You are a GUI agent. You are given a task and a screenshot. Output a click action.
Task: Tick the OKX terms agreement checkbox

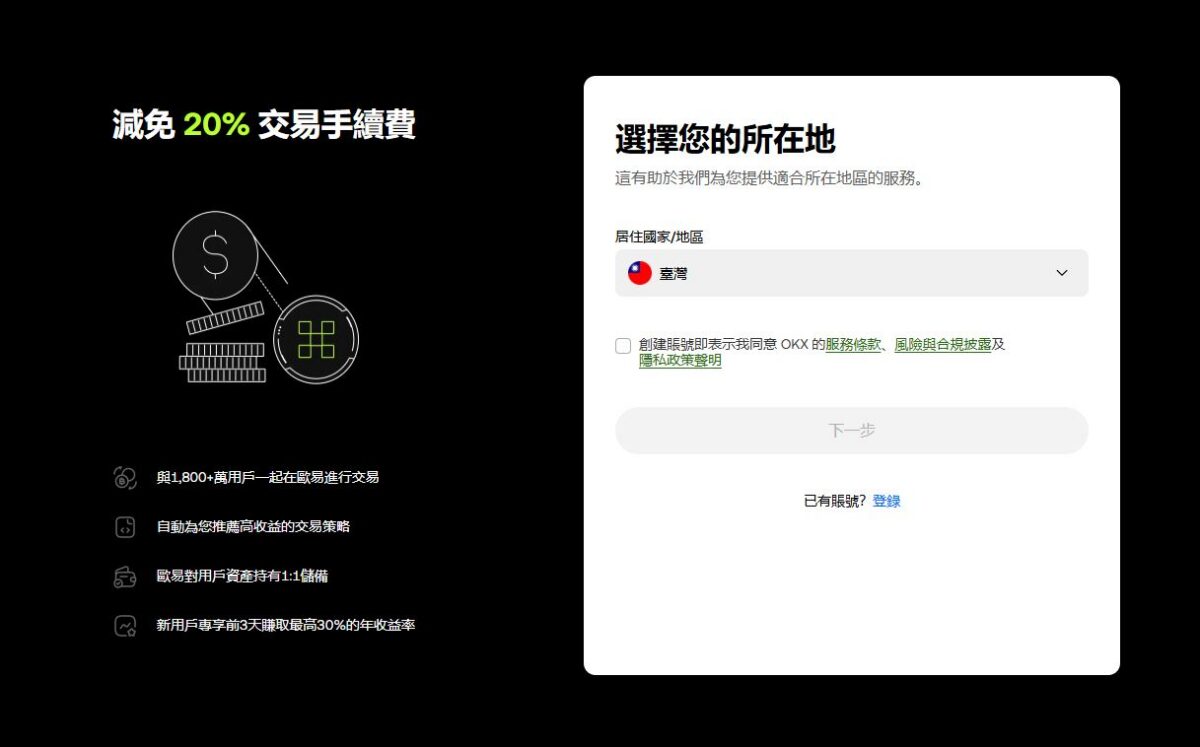(623, 346)
